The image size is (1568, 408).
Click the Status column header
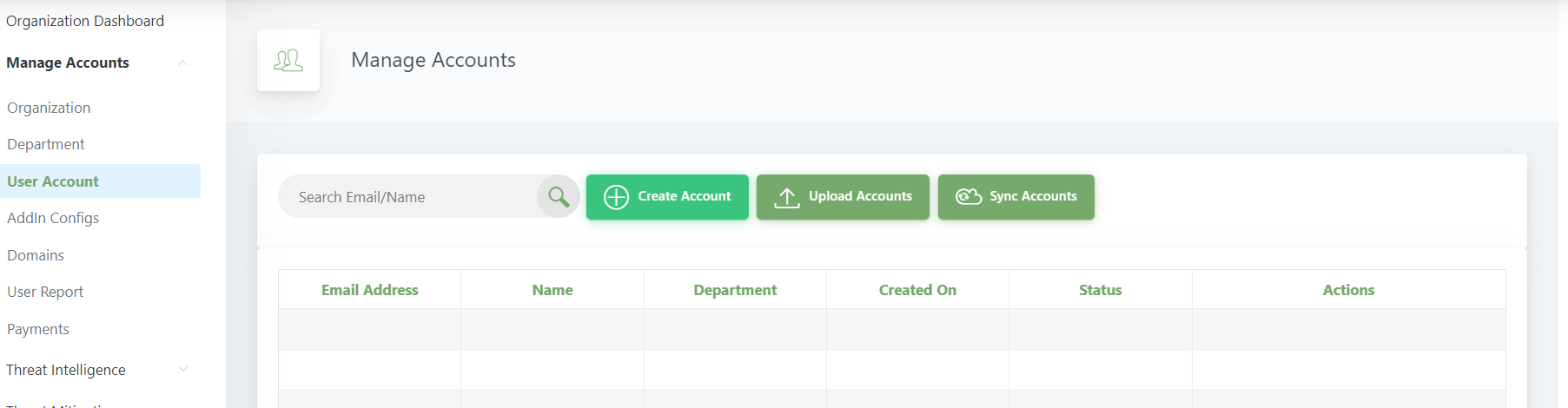1101,290
